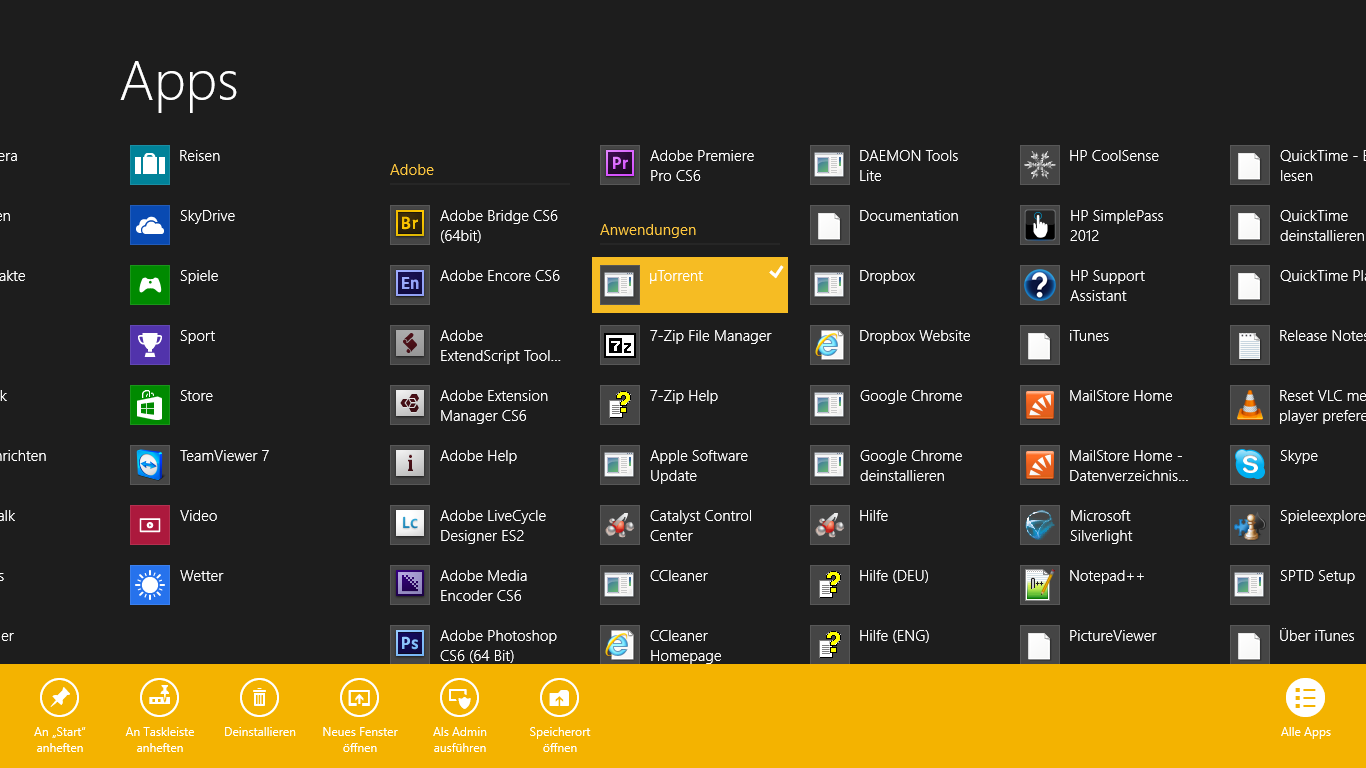Launch Notepad++ icon

(x=1040, y=585)
